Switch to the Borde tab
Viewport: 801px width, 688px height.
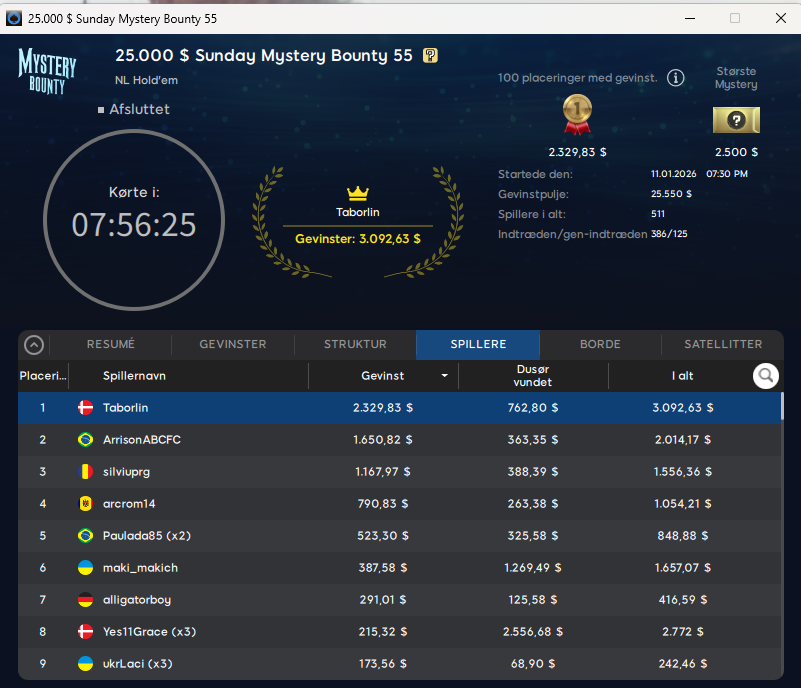click(x=600, y=344)
